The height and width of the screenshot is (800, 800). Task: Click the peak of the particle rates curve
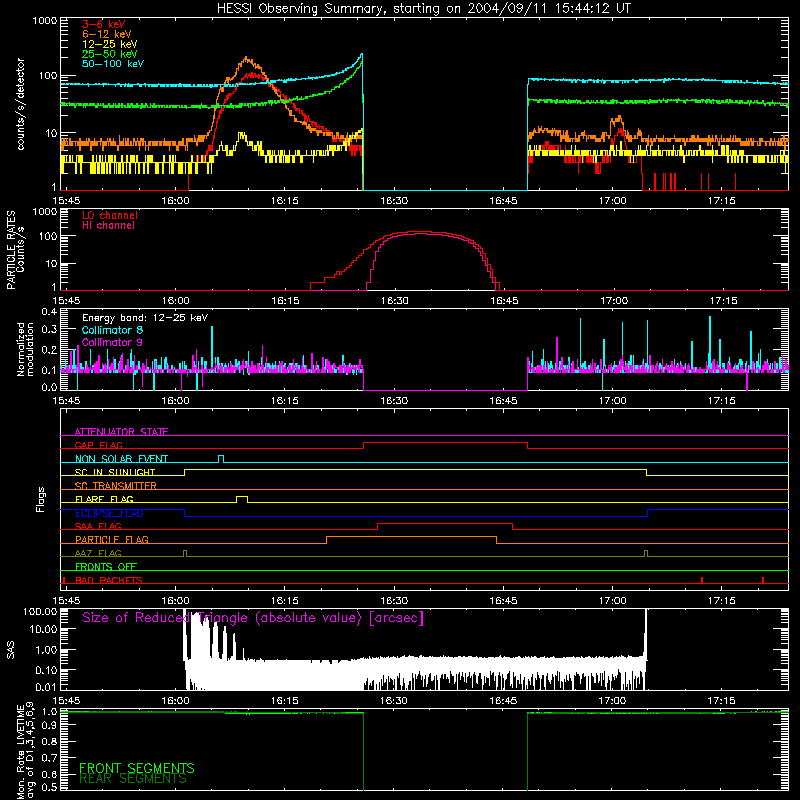(x=421, y=232)
